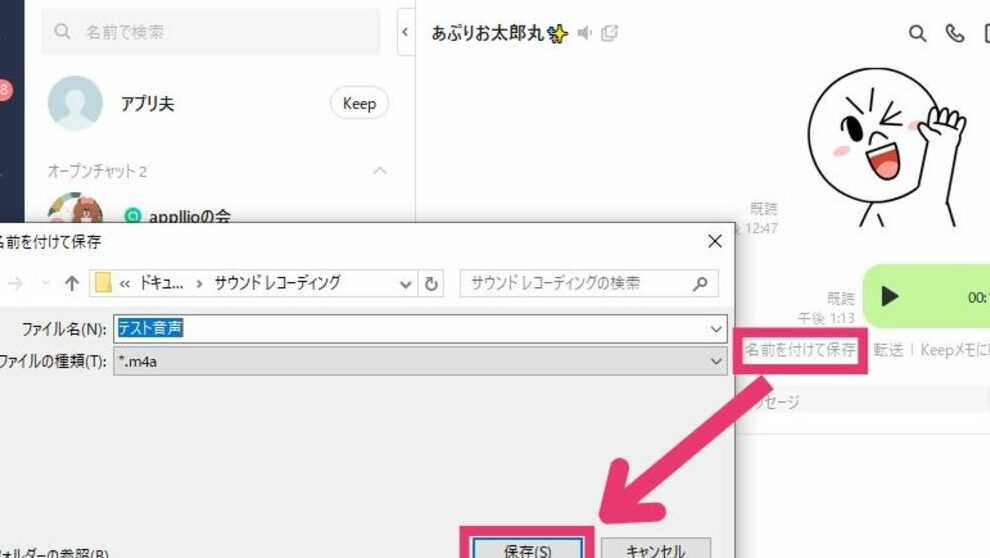Open アプリ夫 profile avatar
Screen dimensions: 990x558
pyautogui.click(x=75, y=103)
